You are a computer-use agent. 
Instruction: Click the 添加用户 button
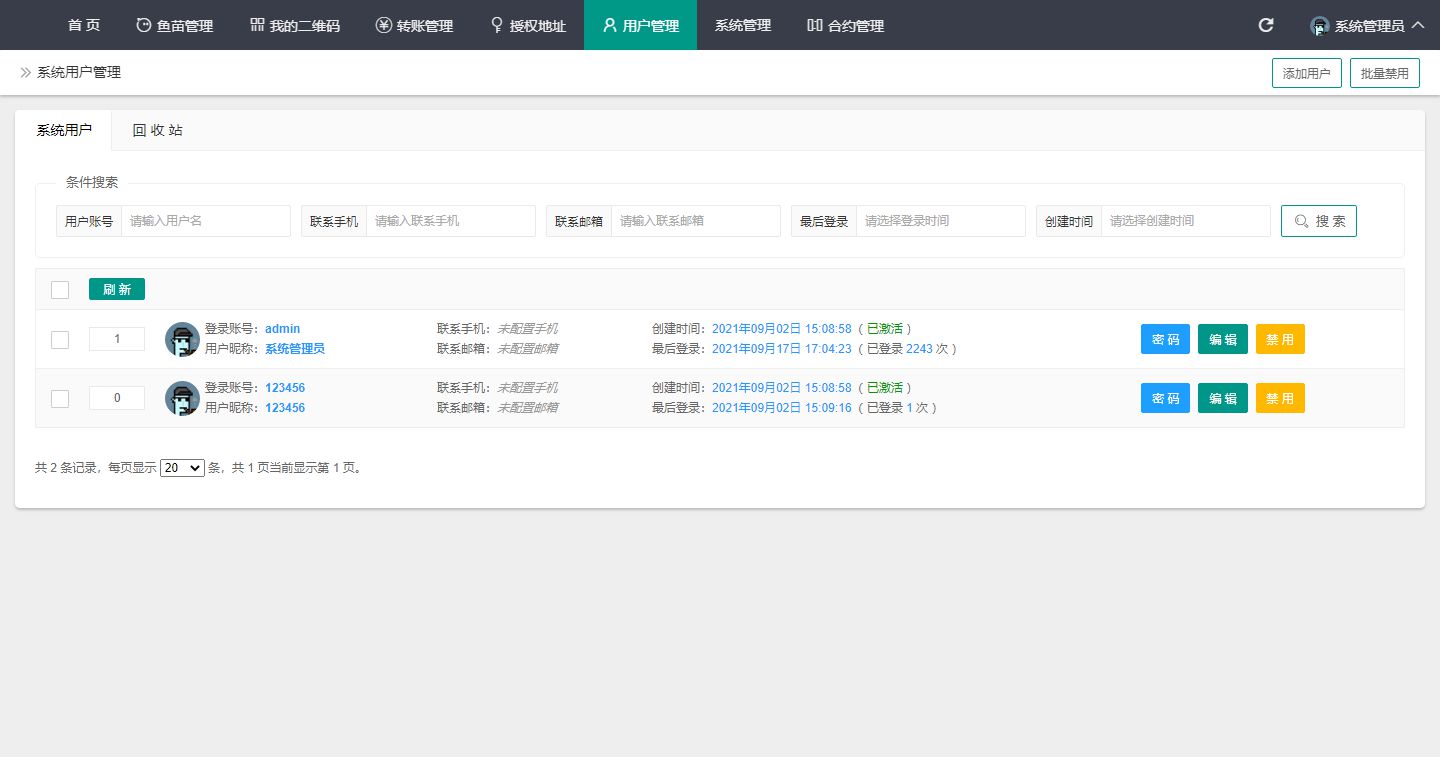(x=1306, y=72)
